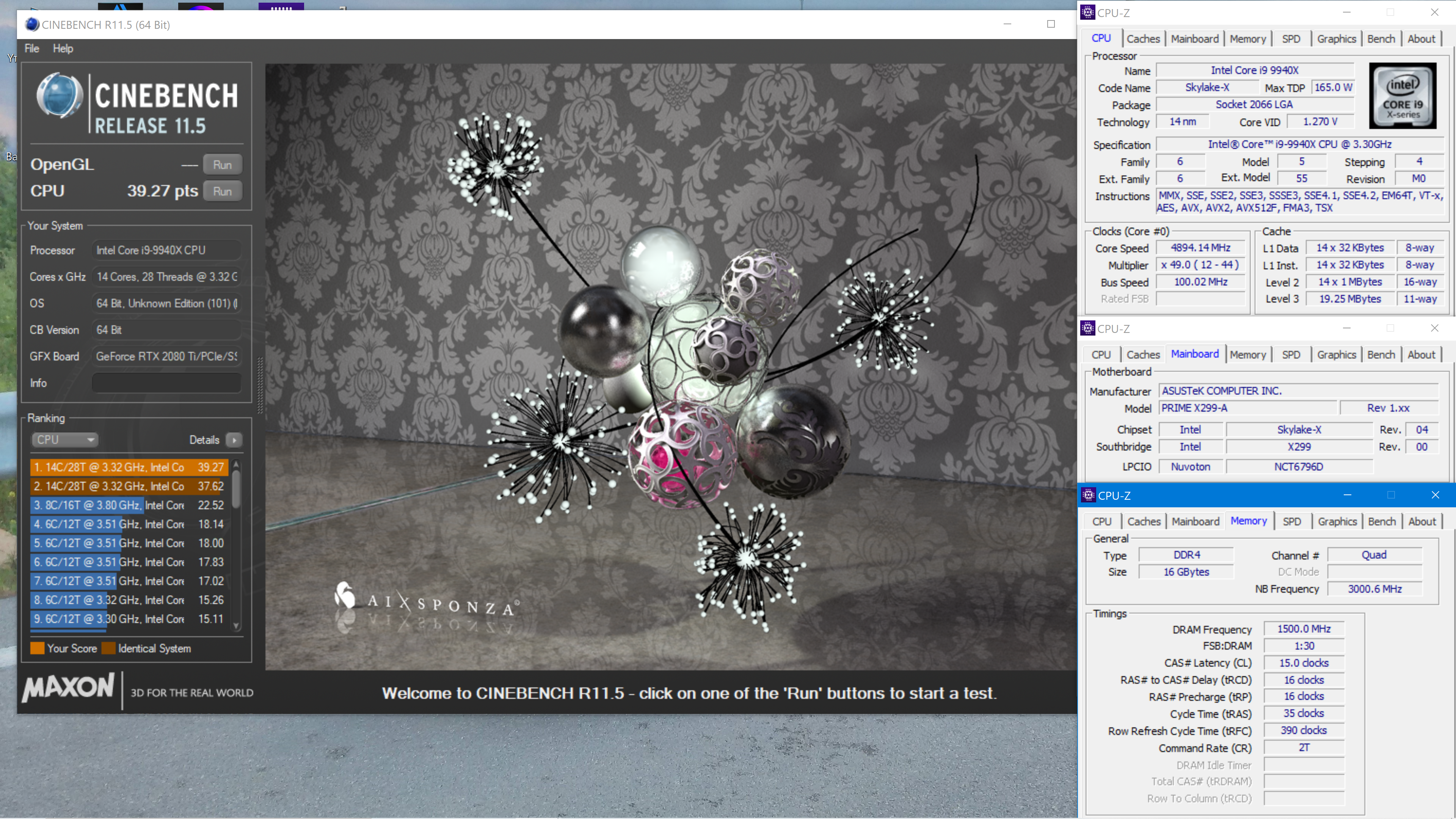
Task: Open About tab in top CPU-Z window
Action: 1421,38
